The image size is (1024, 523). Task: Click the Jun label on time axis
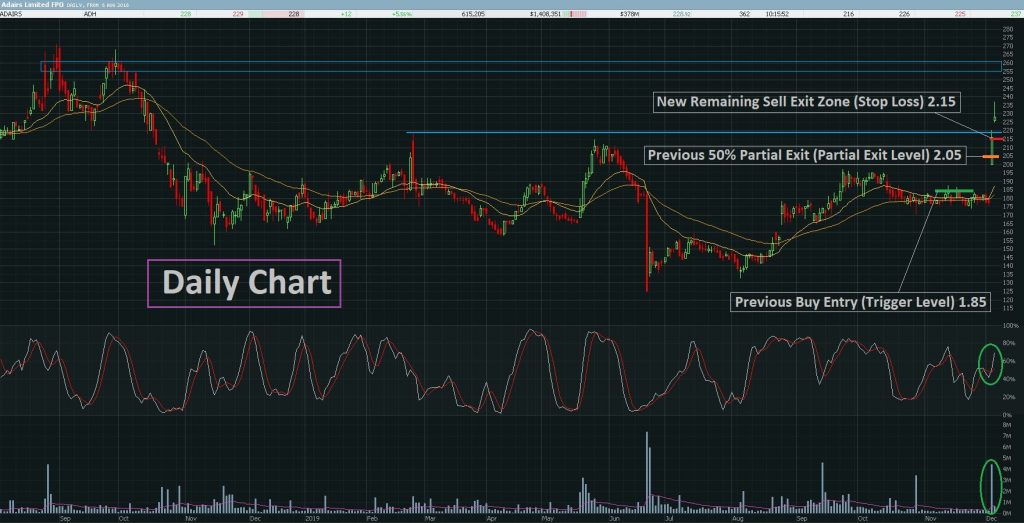tap(613, 518)
